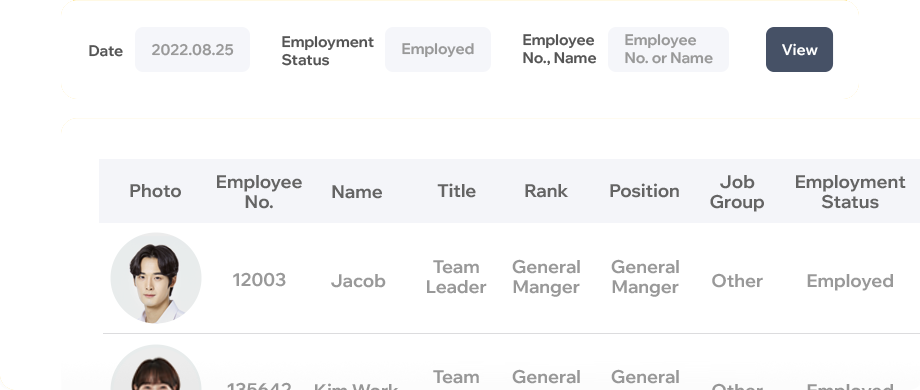
Task: Click the View button
Action: 799,50
